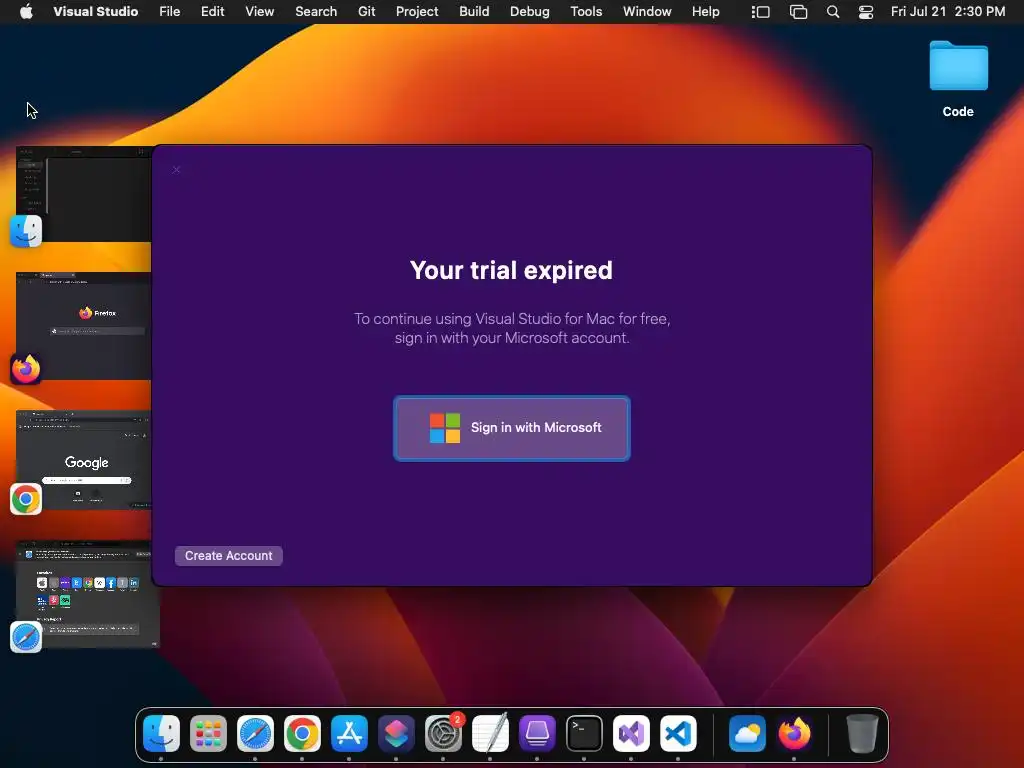The width and height of the screenshot is (1024, 768).
Task: Open the Tools menu
Action: pyautogui.click(x=586, y=12)
